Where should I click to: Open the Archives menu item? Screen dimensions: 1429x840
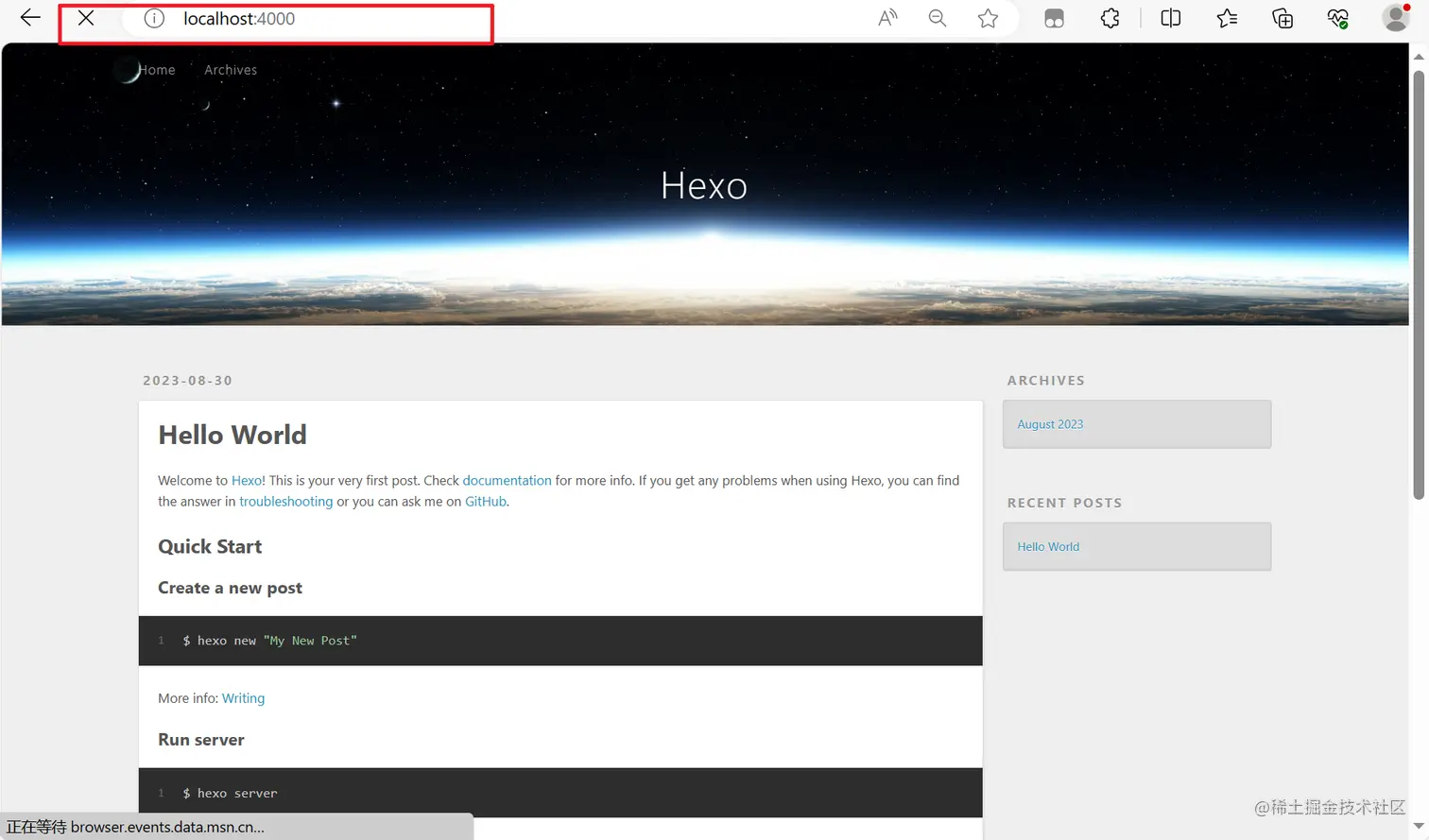point(231,70)
